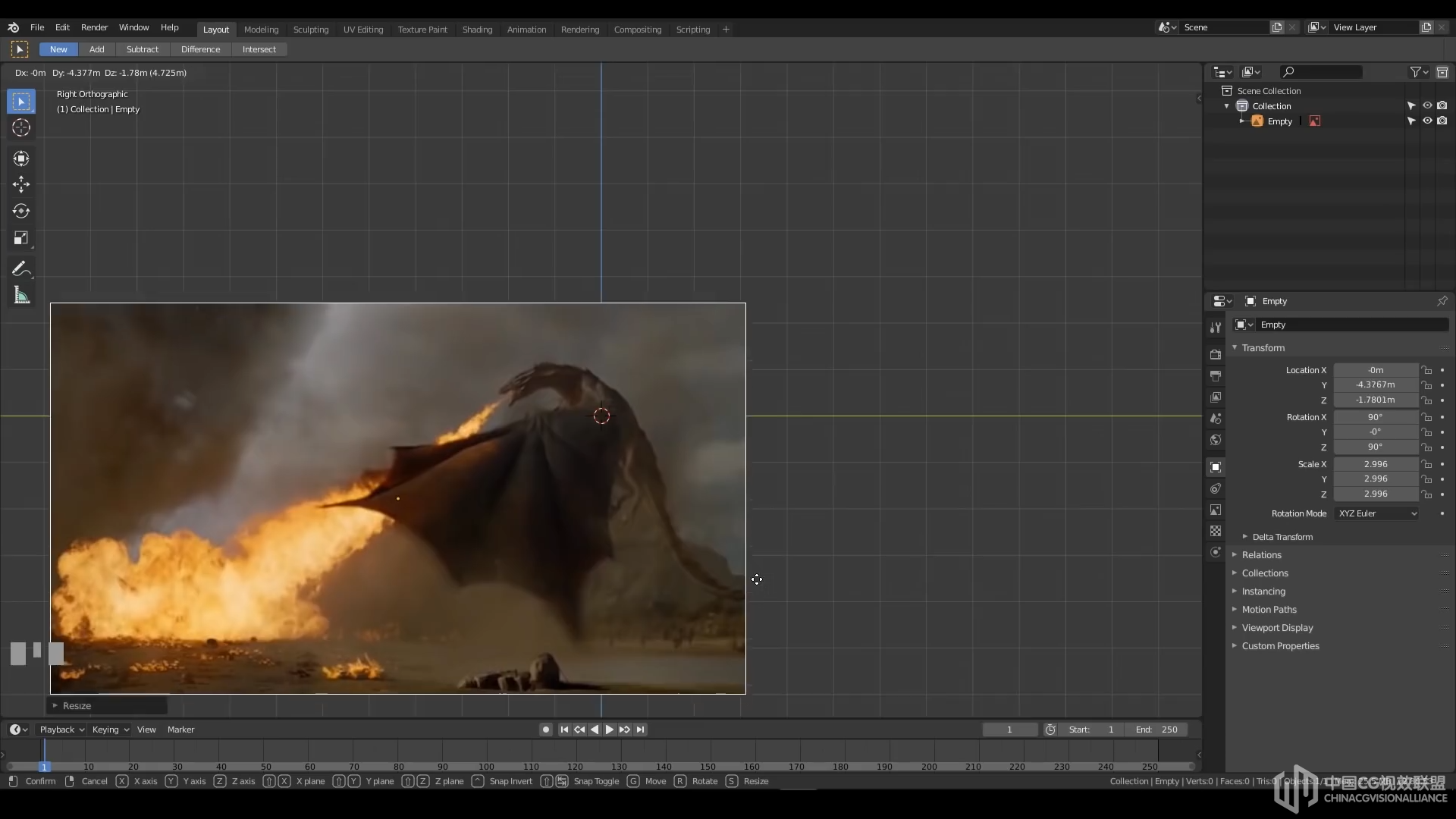Switch to the Scripting workspace tab
This screenshot has width=1456, height=819.
point(693,30)
